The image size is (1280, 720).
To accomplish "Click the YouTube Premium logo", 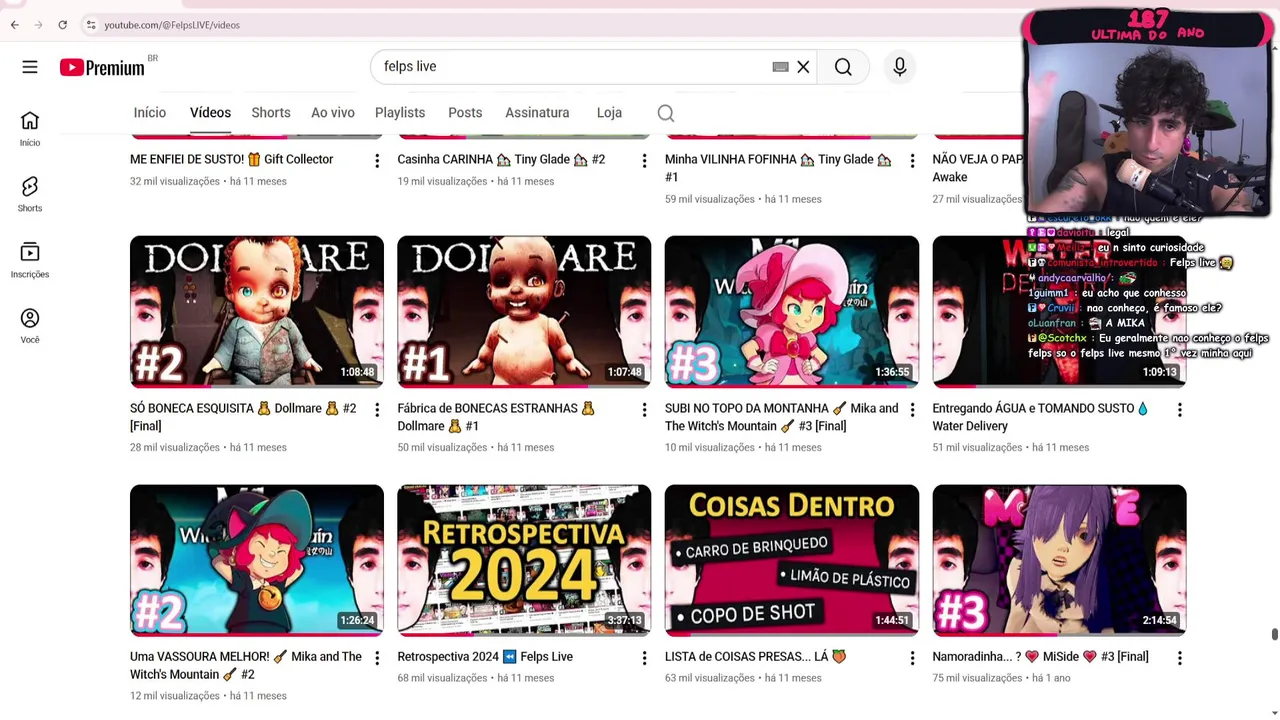I will pos(102,67).
